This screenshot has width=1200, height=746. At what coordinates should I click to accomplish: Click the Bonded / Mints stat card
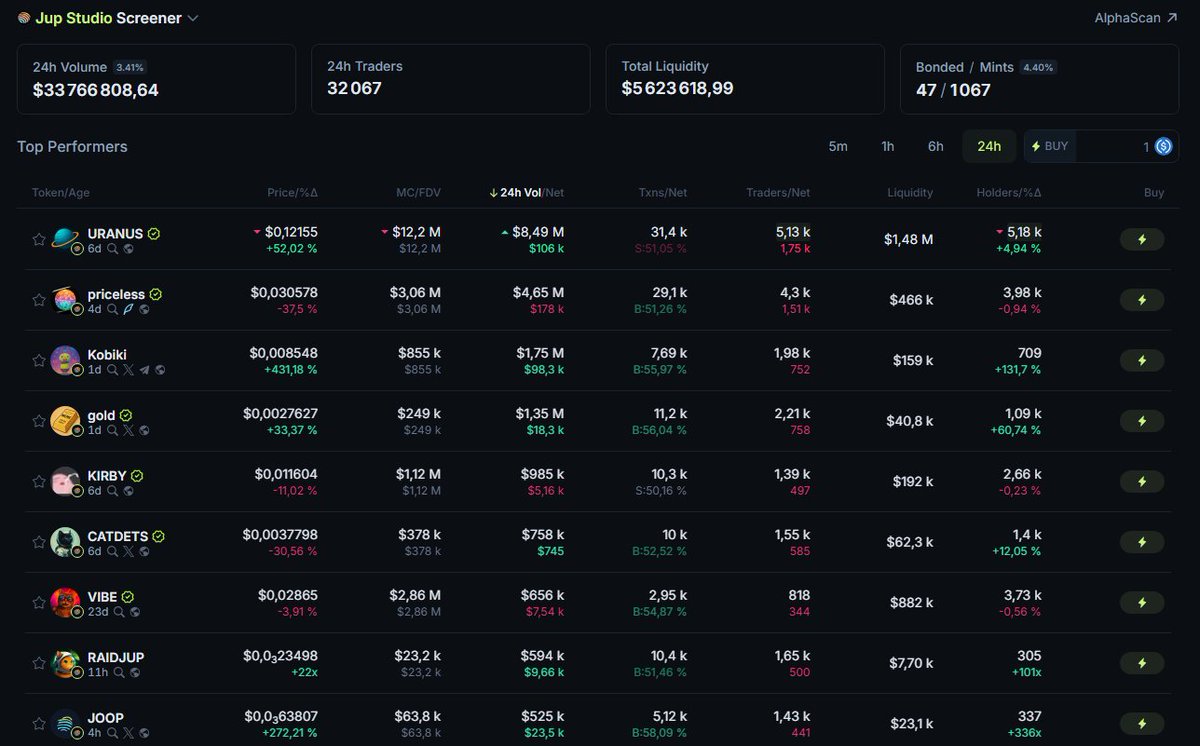pos(1040,79)
